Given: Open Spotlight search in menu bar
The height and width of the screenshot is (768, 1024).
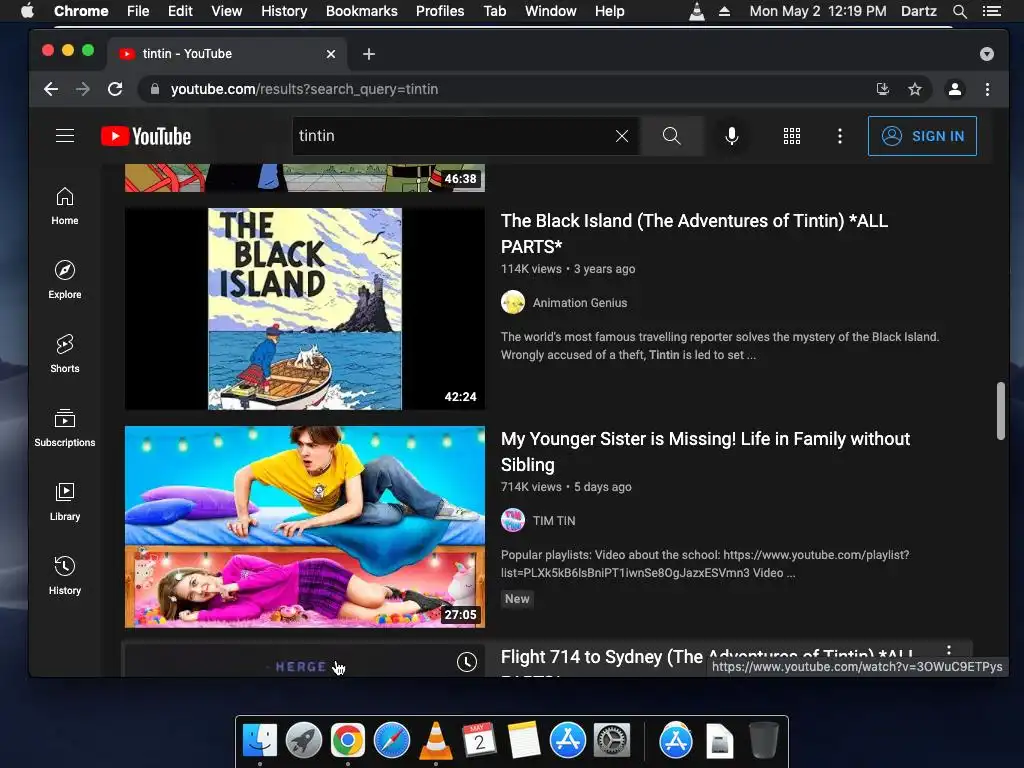Looking at the screenshot, I should (959, 11).
